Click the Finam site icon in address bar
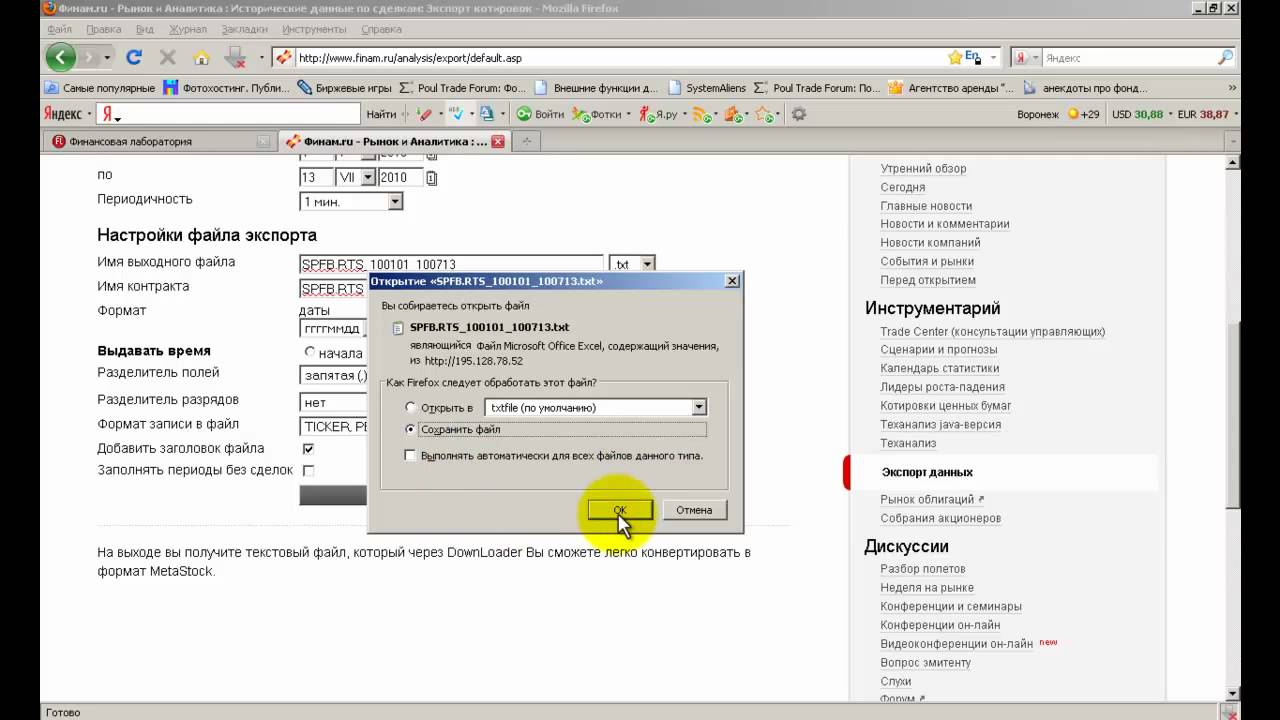1280x720 pixels. 284,58
